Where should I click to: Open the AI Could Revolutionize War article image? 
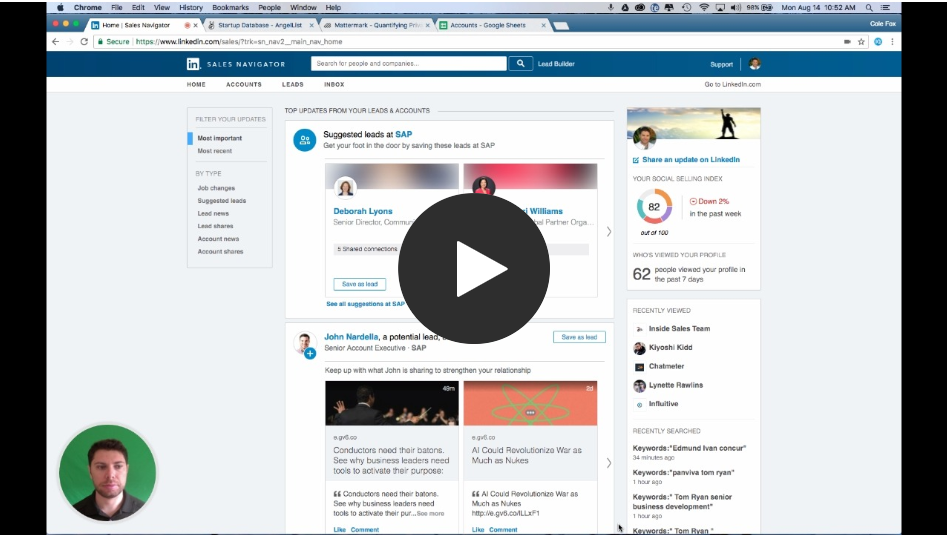tap(530, 403)
